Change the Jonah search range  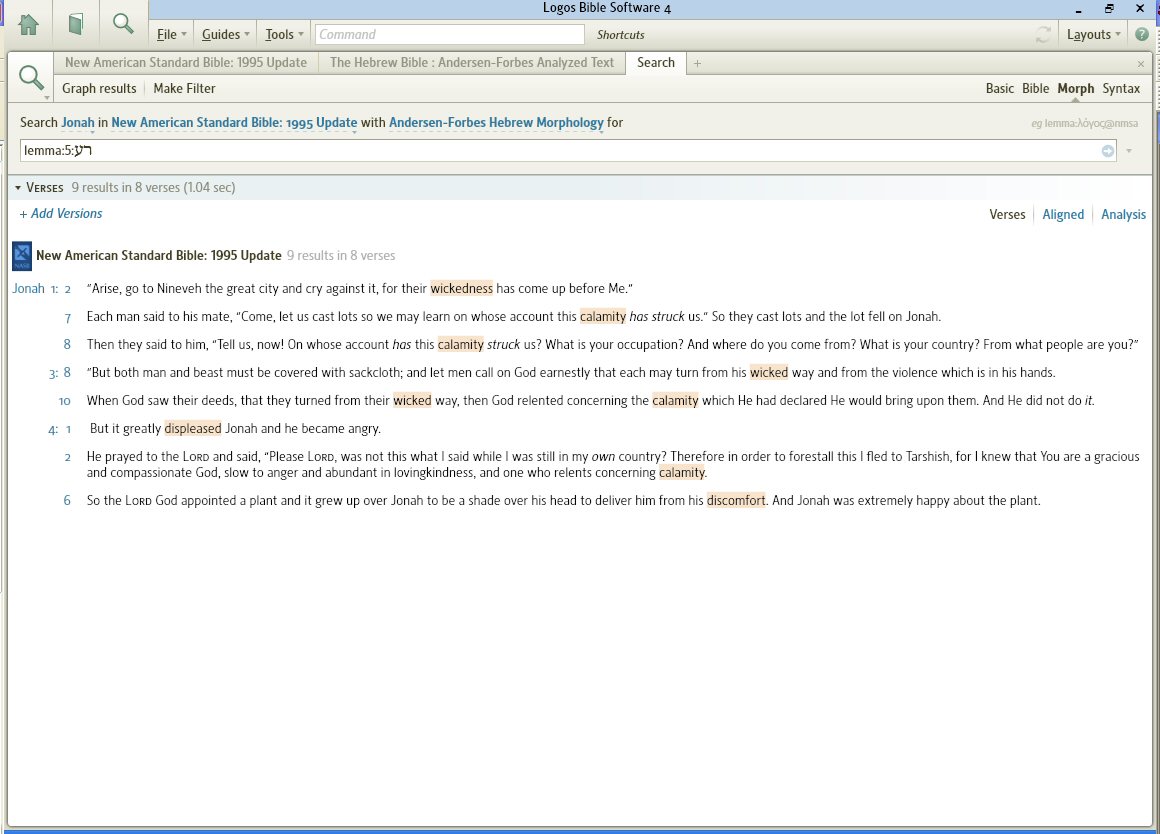coord(78,123)
